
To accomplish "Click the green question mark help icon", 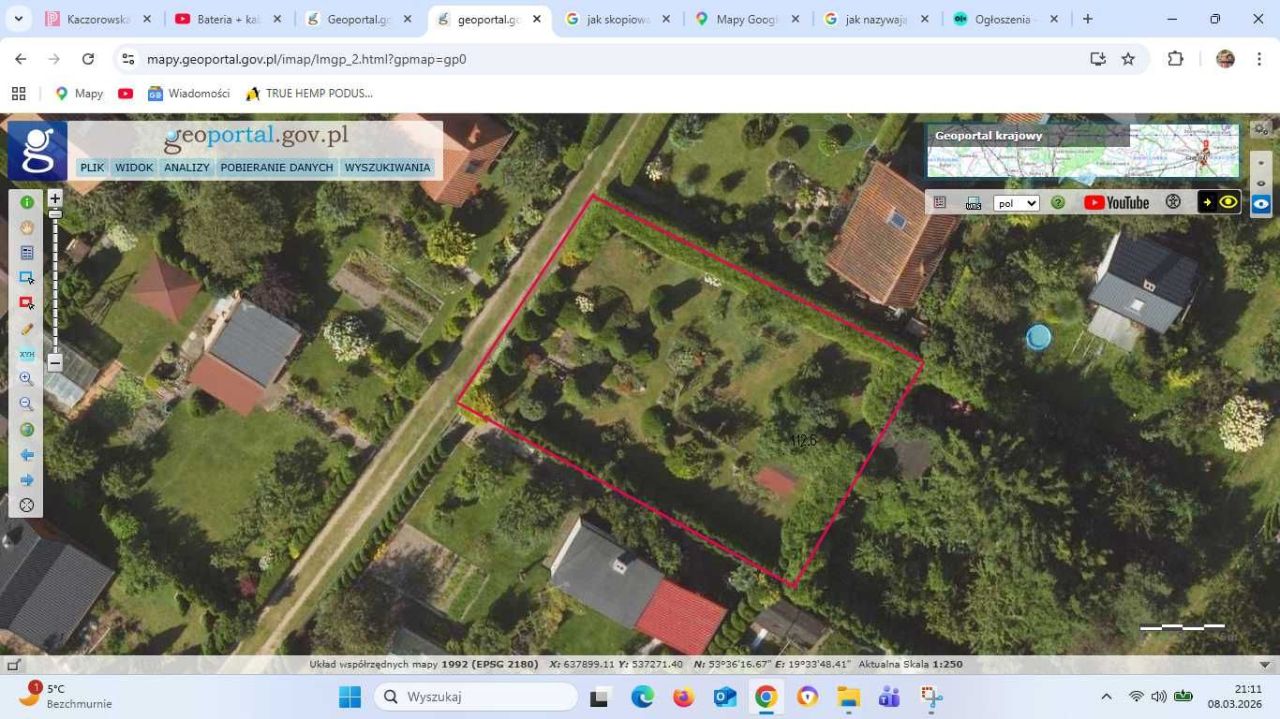I will point(1058,203).
